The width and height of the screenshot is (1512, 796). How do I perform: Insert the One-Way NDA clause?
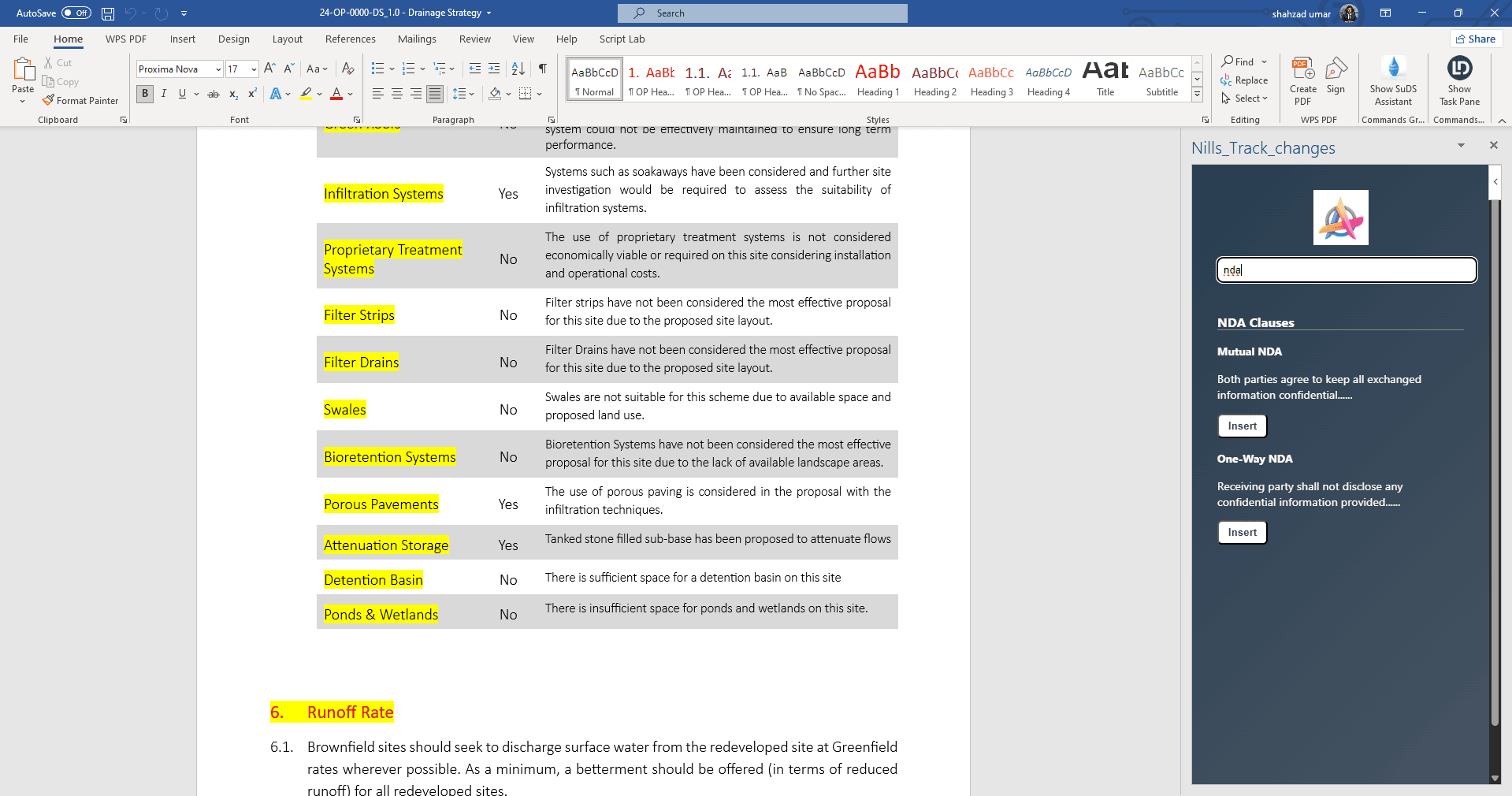[1243, 532]
